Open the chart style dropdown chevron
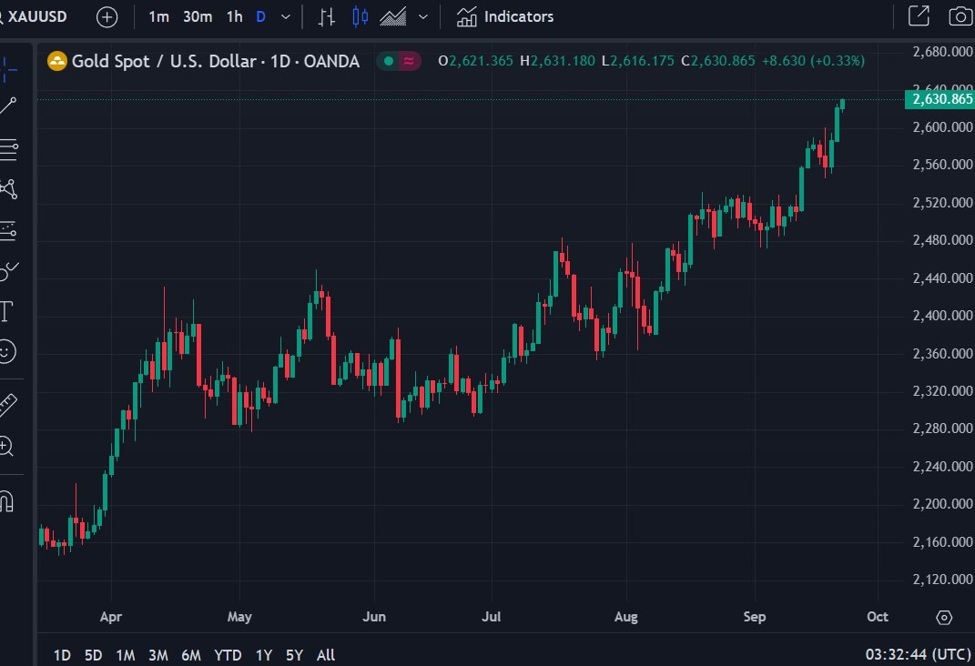This screenshot has width=975, height=666. [x=422, y=16]
